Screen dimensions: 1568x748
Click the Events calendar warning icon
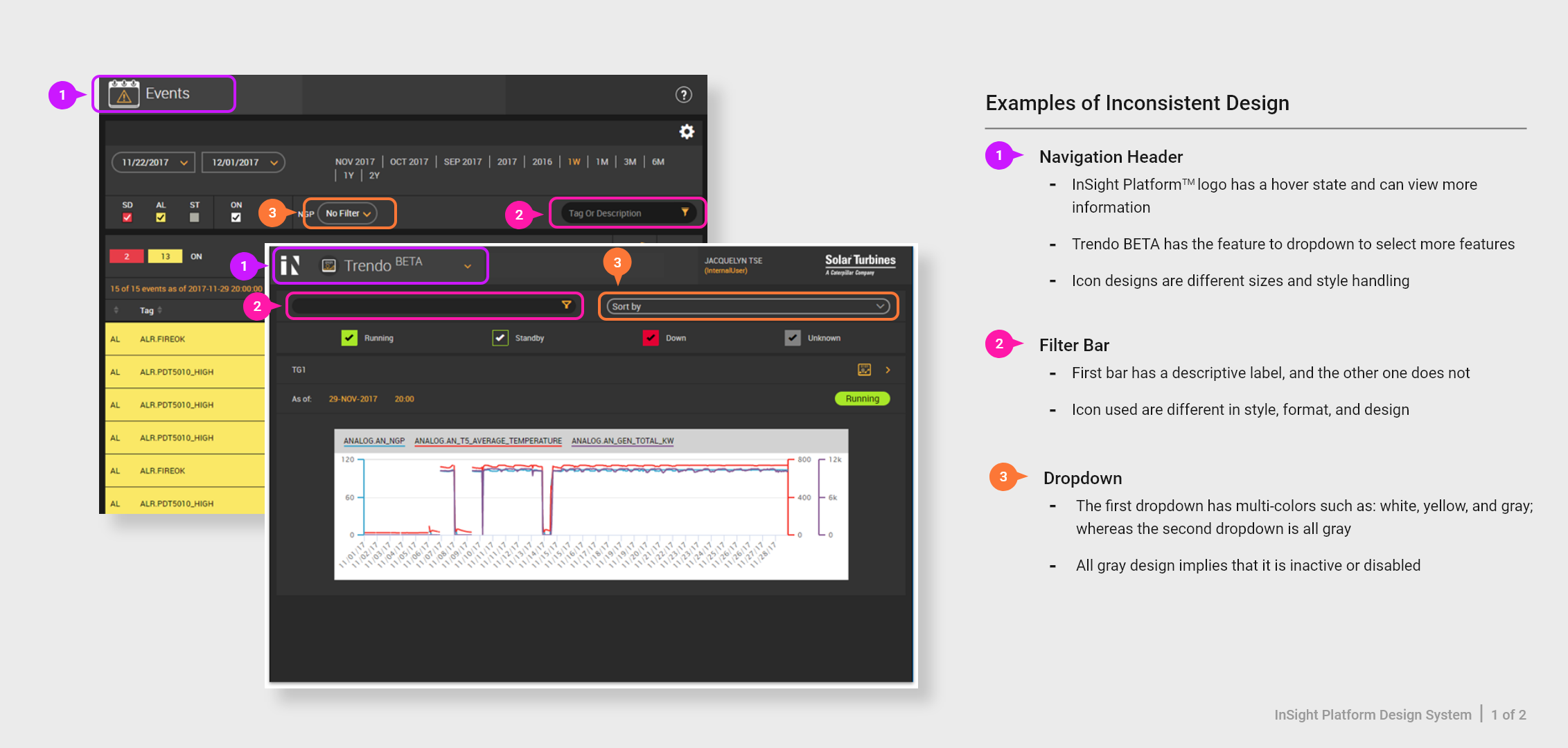tap(124, 93)
